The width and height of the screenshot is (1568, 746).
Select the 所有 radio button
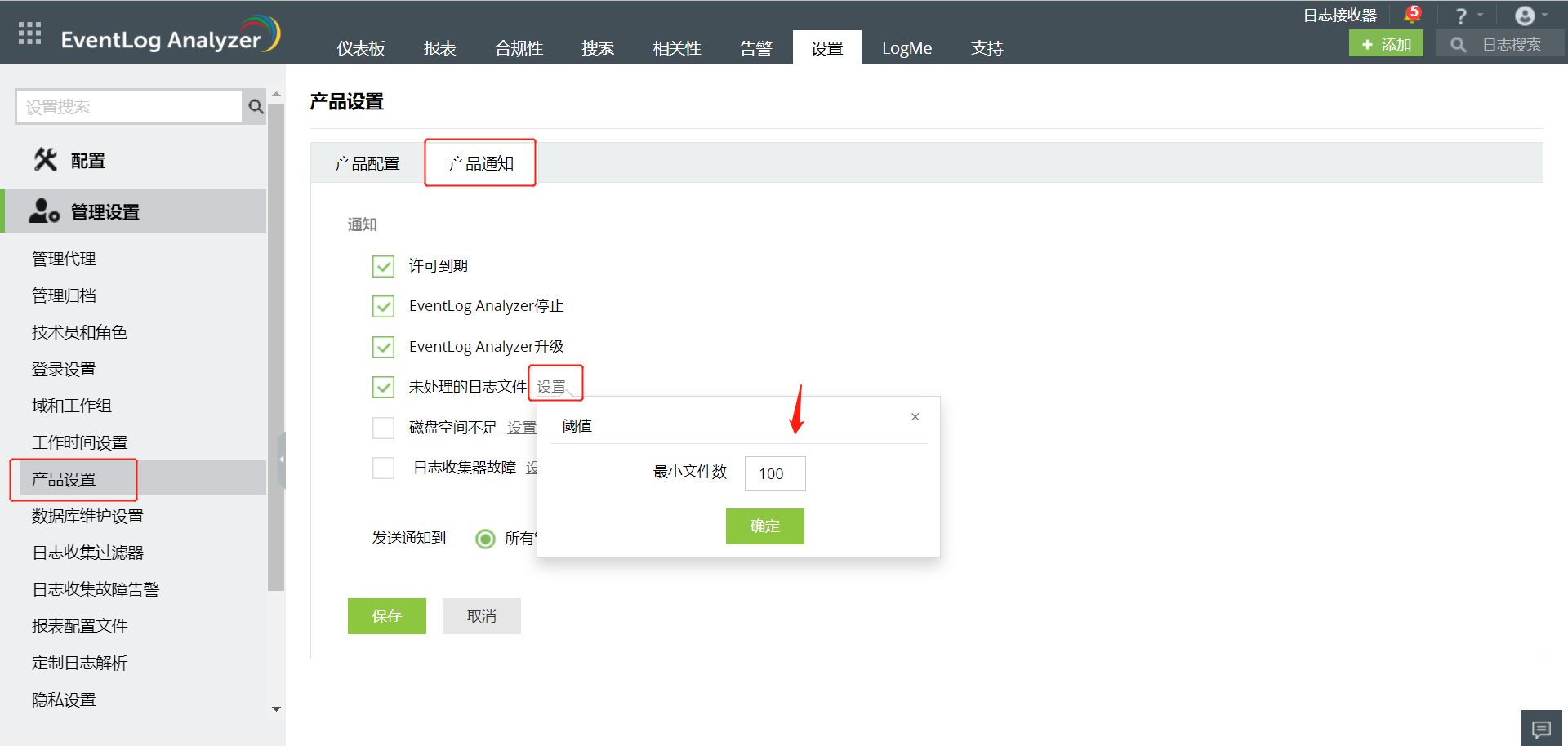(485, 539)
